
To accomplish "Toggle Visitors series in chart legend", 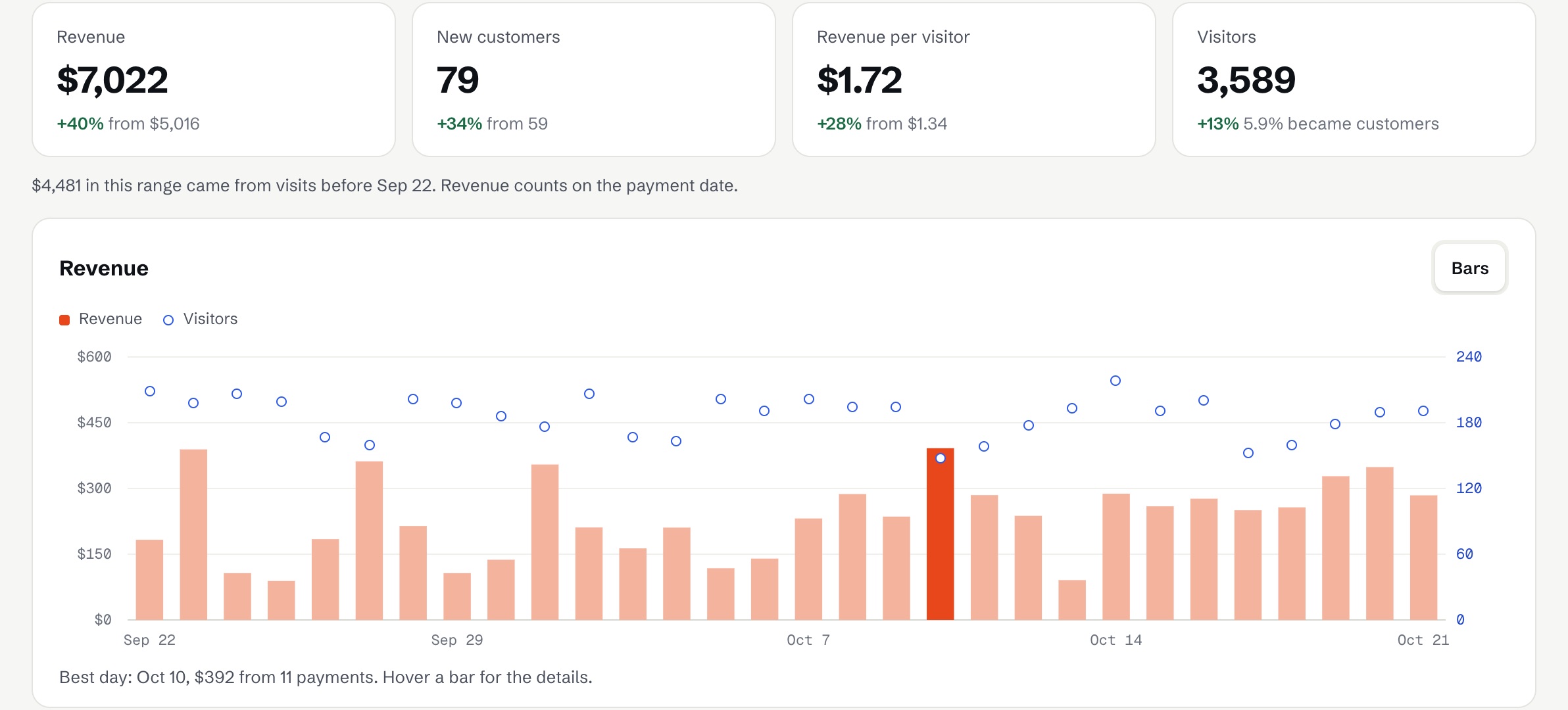I will [201, 319].
